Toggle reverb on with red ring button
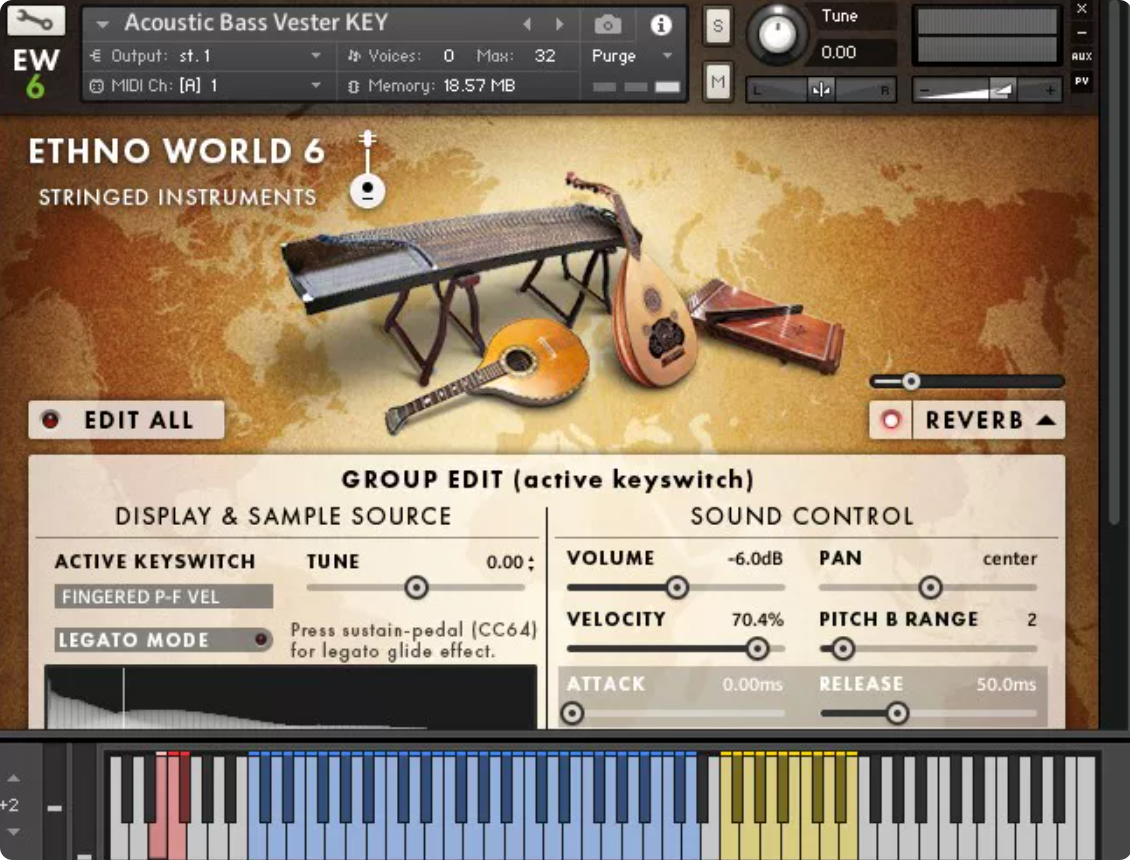The width and height of the screenshot is (1132, 860). tap(891, 420)
